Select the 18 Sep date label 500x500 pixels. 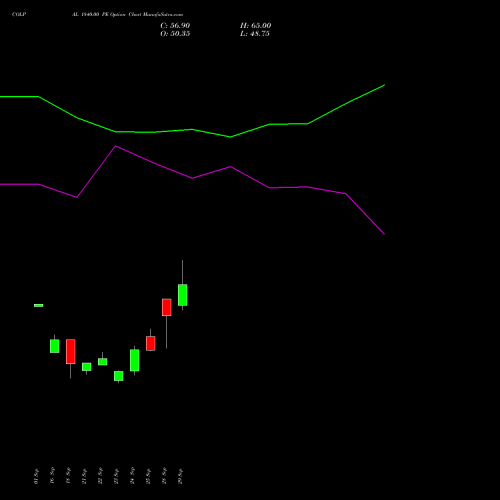pos(68,476)
